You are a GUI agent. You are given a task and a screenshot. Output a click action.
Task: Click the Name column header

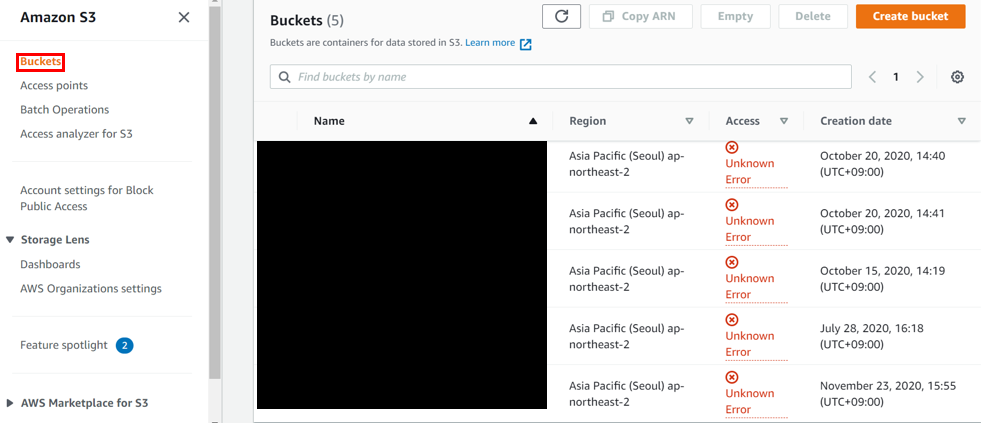tap(329, 121)
